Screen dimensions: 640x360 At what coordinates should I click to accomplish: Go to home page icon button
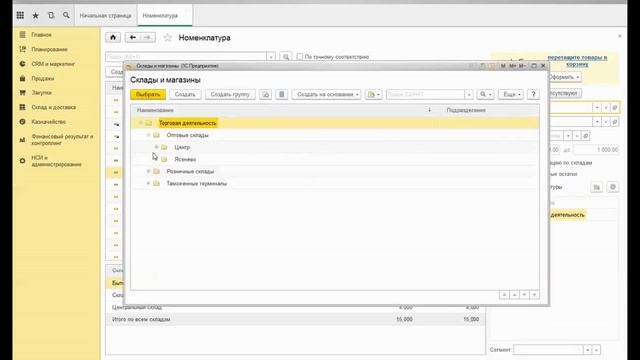tap(113, 38)
